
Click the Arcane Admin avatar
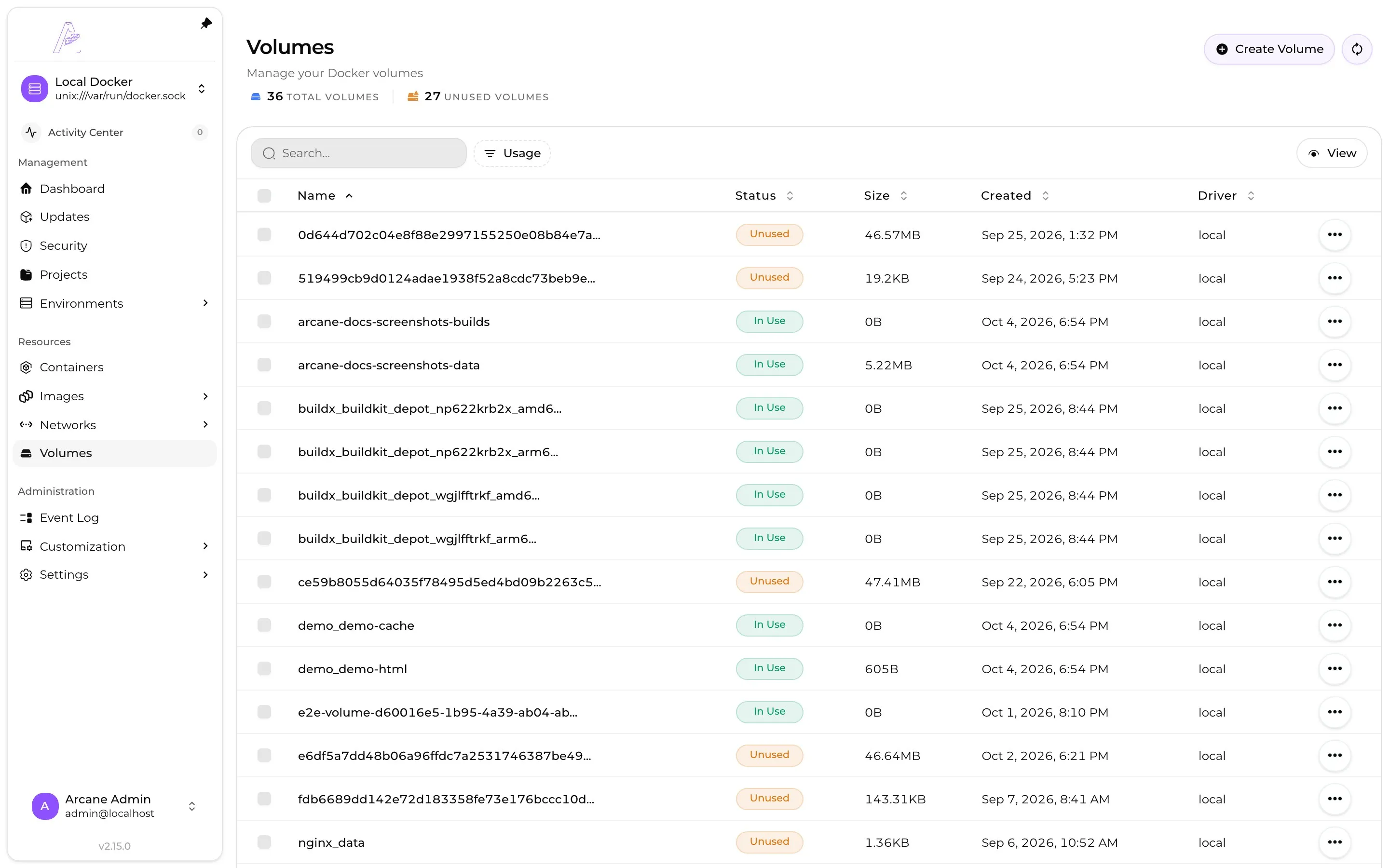45,806
